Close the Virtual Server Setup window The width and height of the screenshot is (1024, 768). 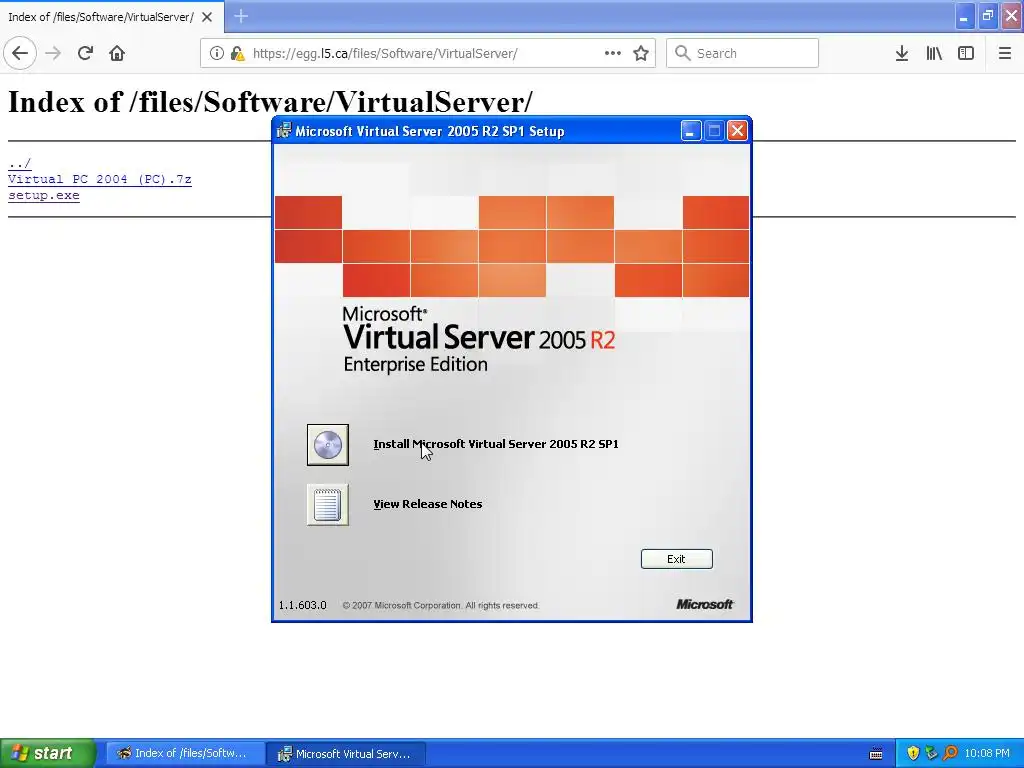pyautogui.click(x=737, y=131)
